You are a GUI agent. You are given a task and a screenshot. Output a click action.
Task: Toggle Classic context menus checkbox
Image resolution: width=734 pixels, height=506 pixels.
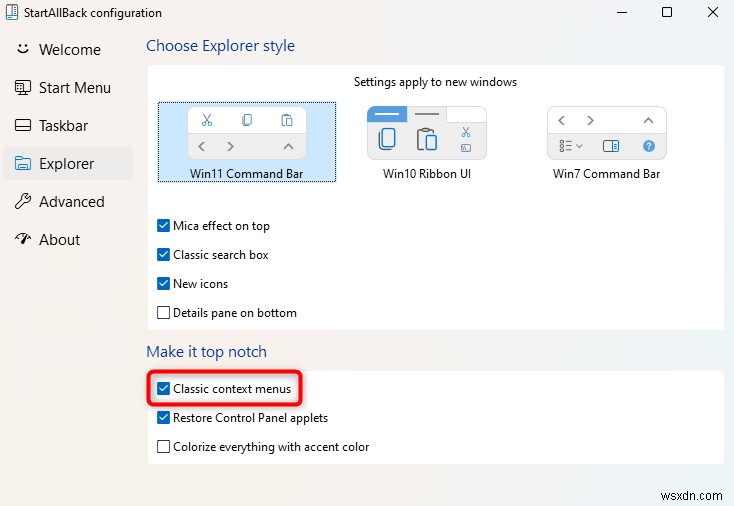pos(163,389)
